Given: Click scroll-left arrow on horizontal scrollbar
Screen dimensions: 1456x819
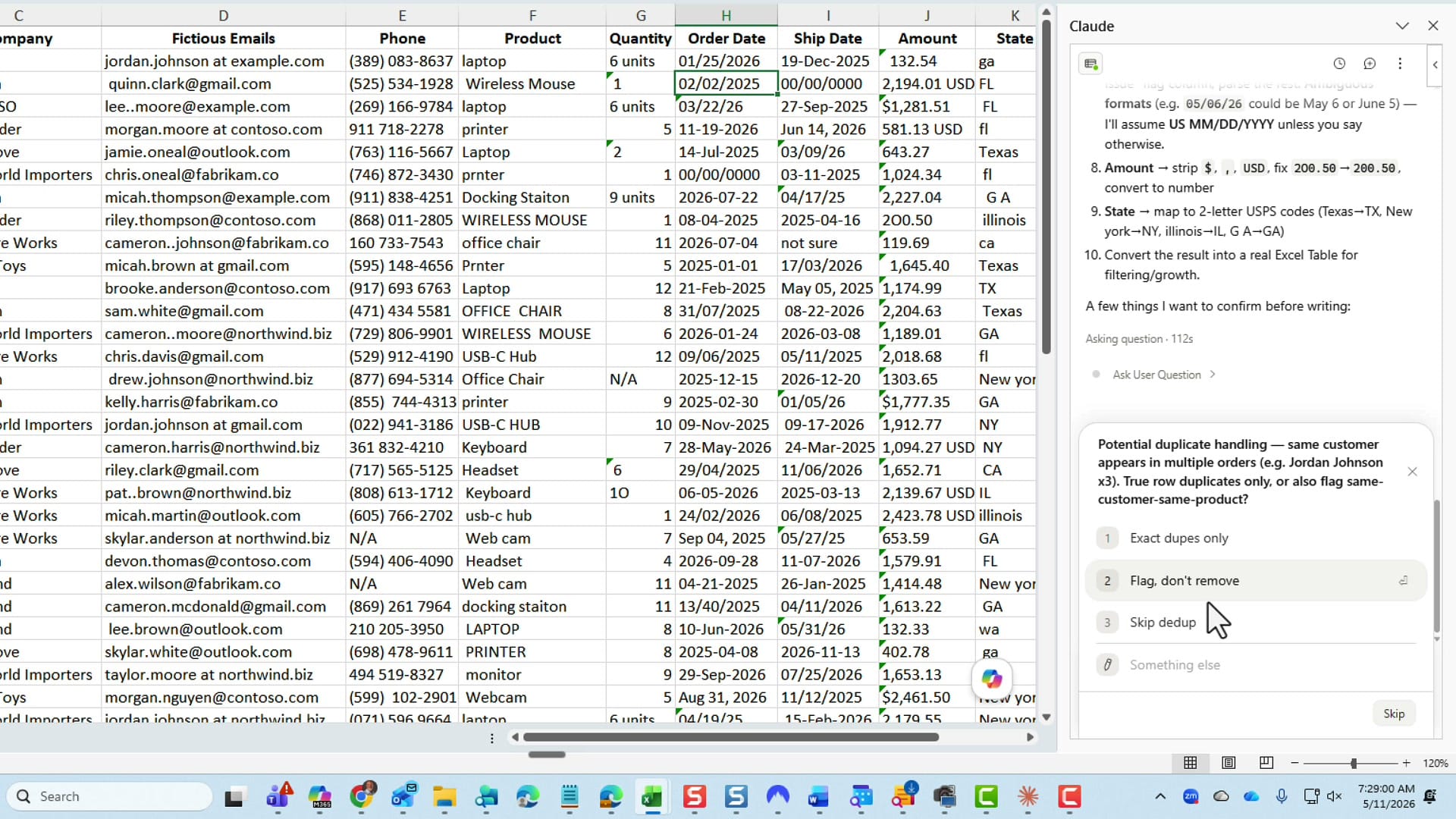Looking at the screenshot, I should [515, 737].
